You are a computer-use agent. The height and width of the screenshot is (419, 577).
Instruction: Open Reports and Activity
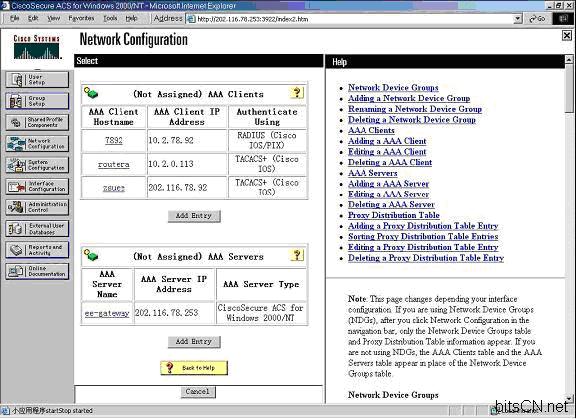click(37, 250)
